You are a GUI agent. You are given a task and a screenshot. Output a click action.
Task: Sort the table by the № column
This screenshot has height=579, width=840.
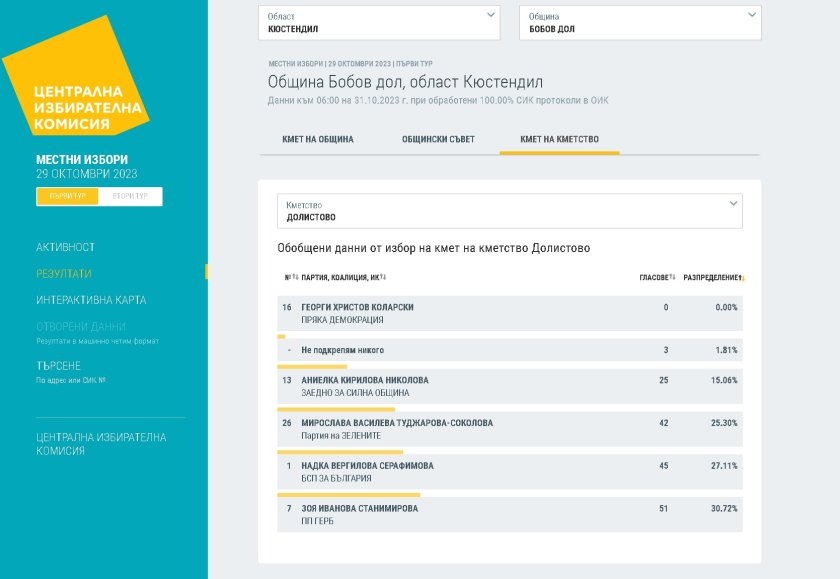click(x=291, y=277)
